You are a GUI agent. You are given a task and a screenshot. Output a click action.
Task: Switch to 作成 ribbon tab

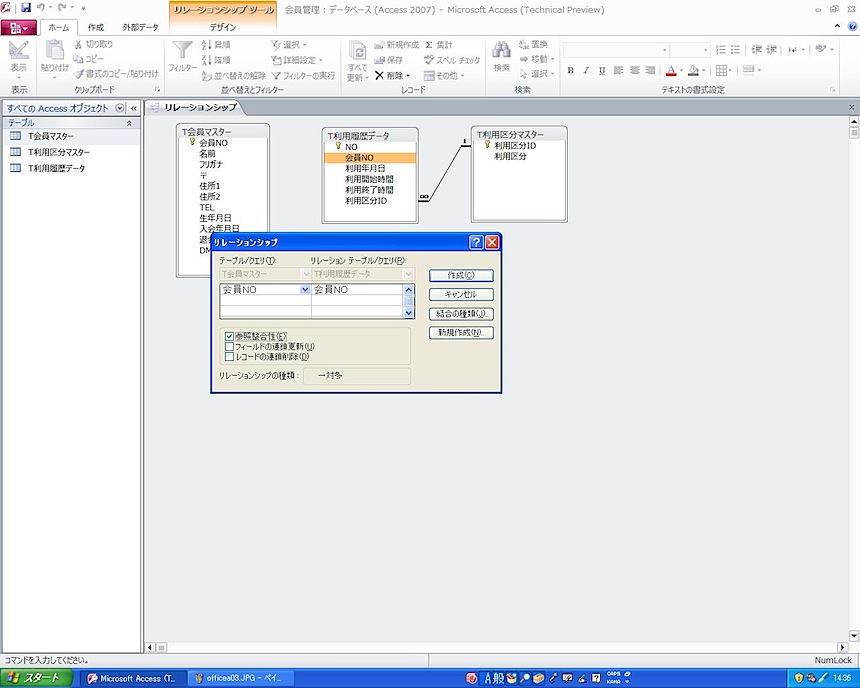click(95, 27)
